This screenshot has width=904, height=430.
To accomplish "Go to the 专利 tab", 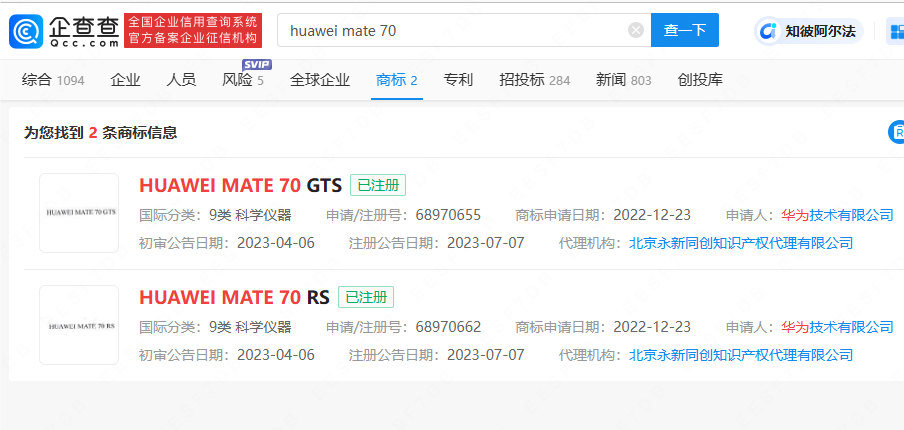I will pos(458,80).
